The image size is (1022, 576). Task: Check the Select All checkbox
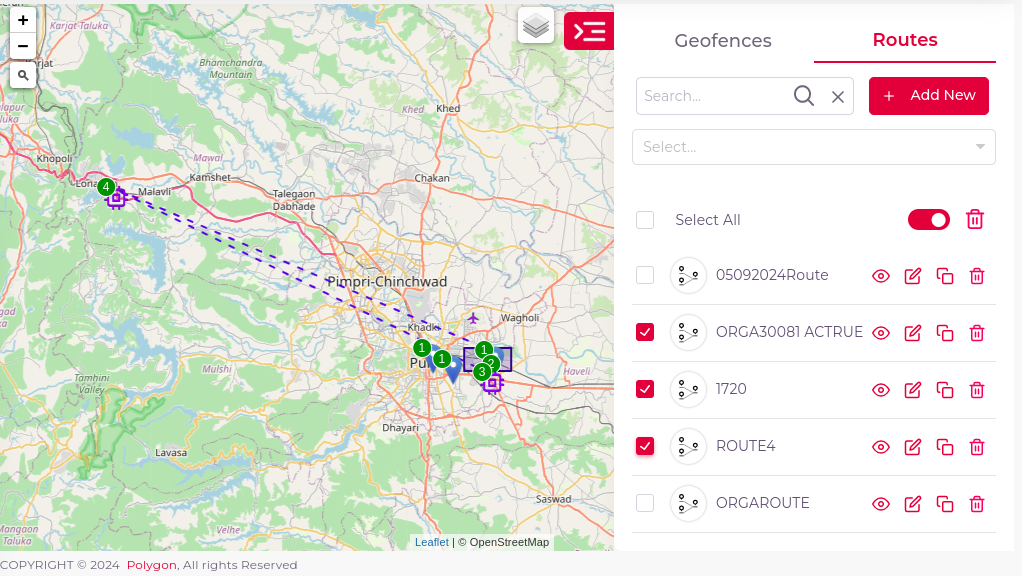point(645,220)
